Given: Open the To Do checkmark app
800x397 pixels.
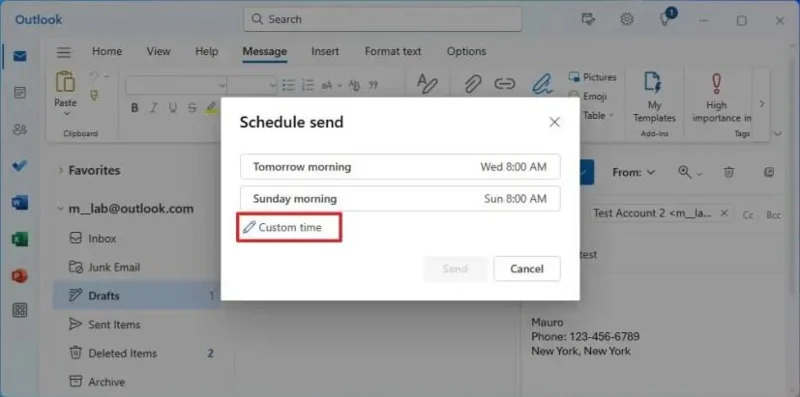Looking at the screenshot, I should 20,166.
